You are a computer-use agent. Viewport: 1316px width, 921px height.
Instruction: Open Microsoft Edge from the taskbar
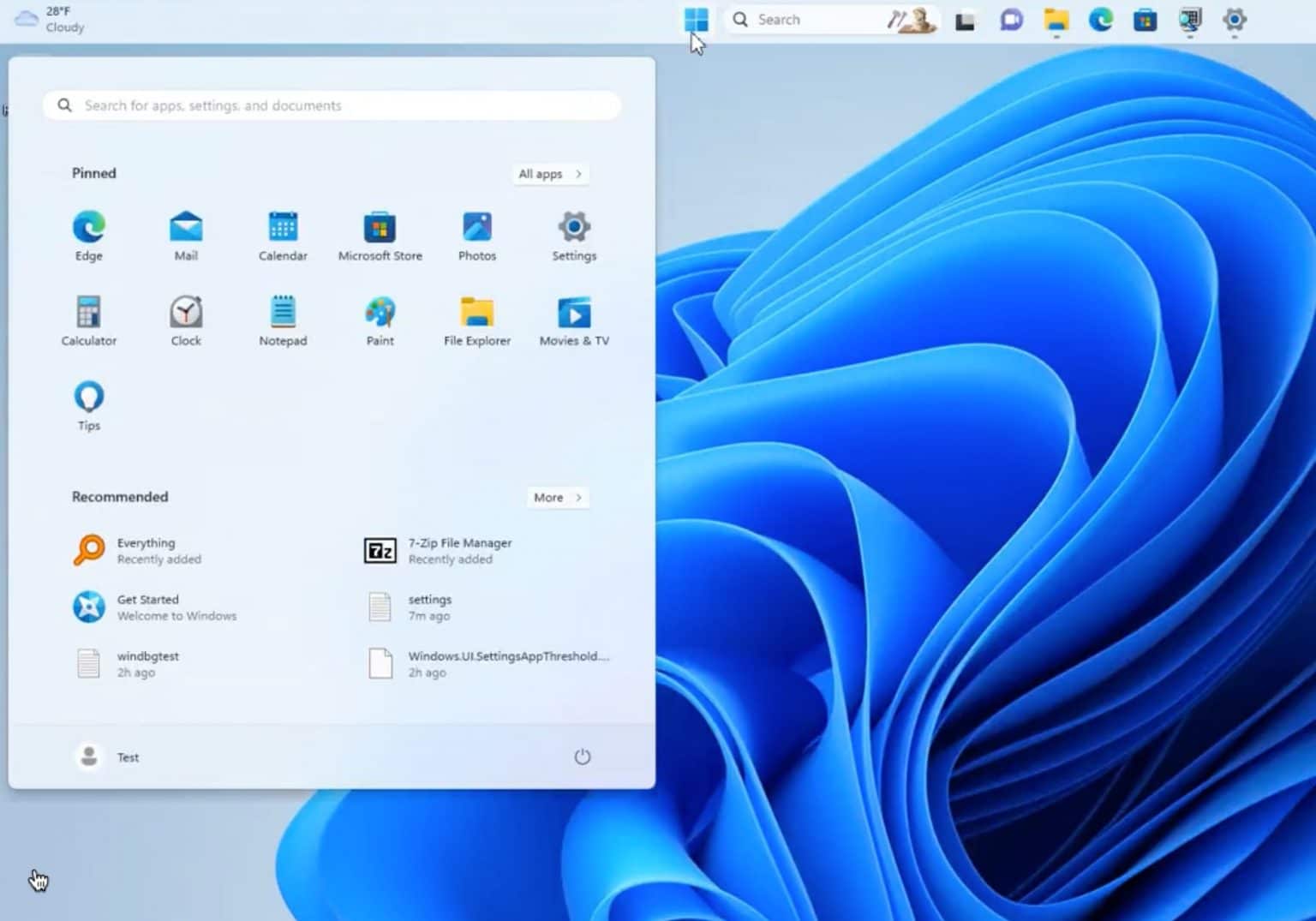pos(1100,20)
